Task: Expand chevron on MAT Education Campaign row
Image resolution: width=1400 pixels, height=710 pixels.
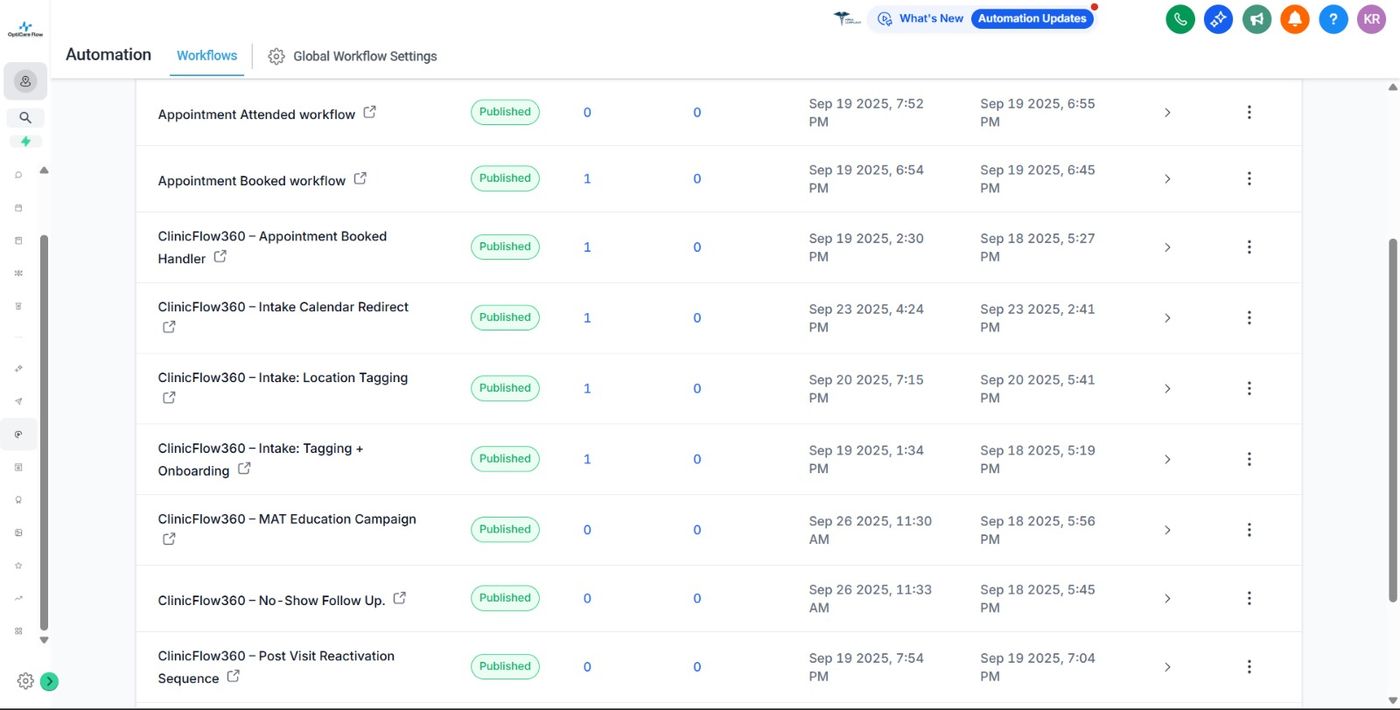Action: pyautogui.click(x=1167, y=530)
